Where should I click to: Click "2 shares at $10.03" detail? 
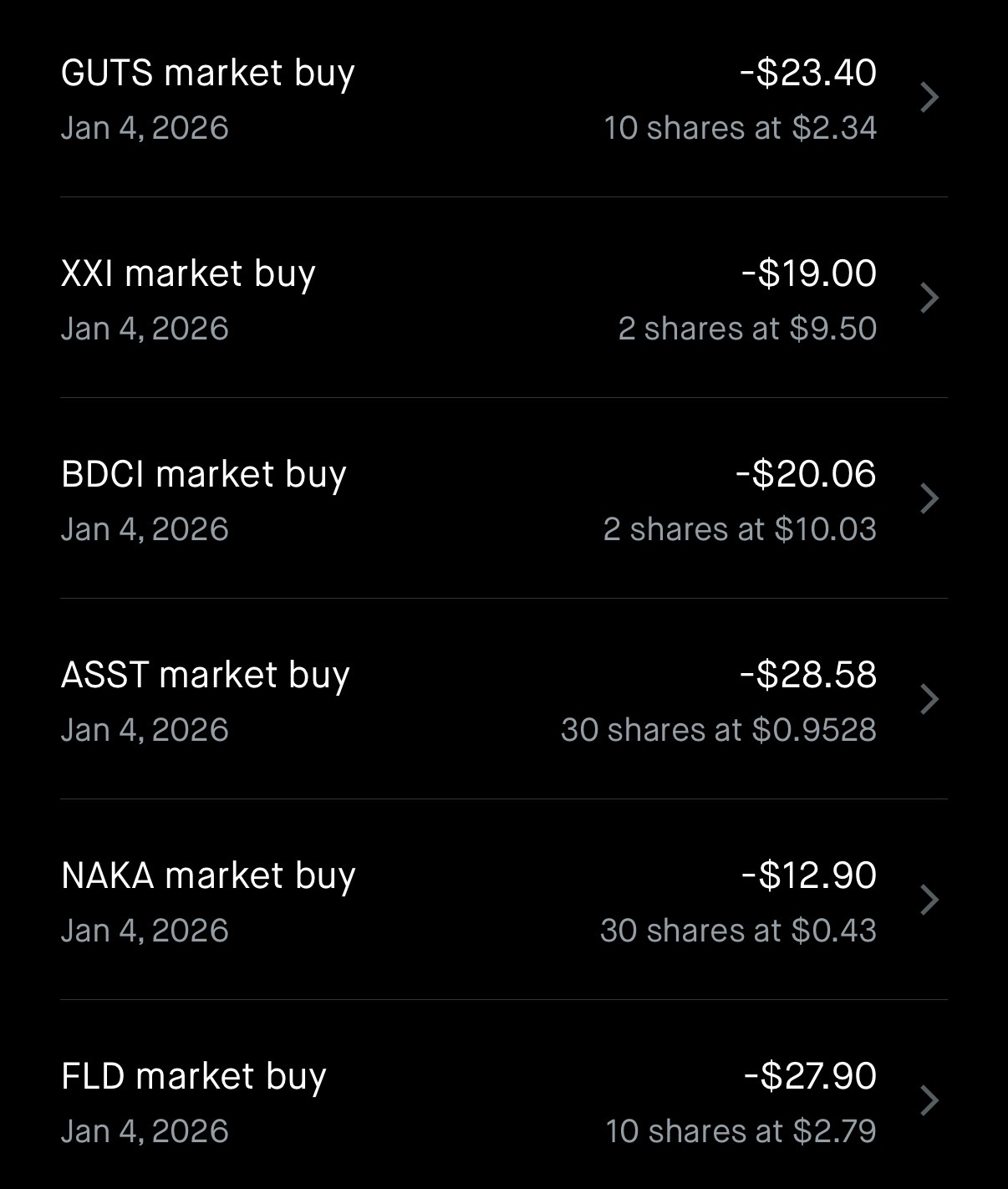[740, 529]
